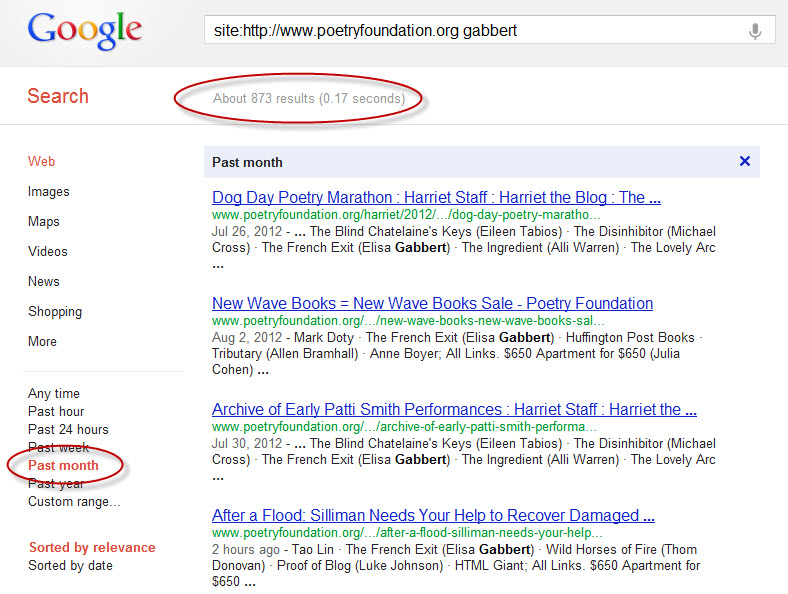This screenshot has width=788, height=594.
Task: Click the after-a-flood-silliman-needs-your-help green URL
Action: point(407,533)
